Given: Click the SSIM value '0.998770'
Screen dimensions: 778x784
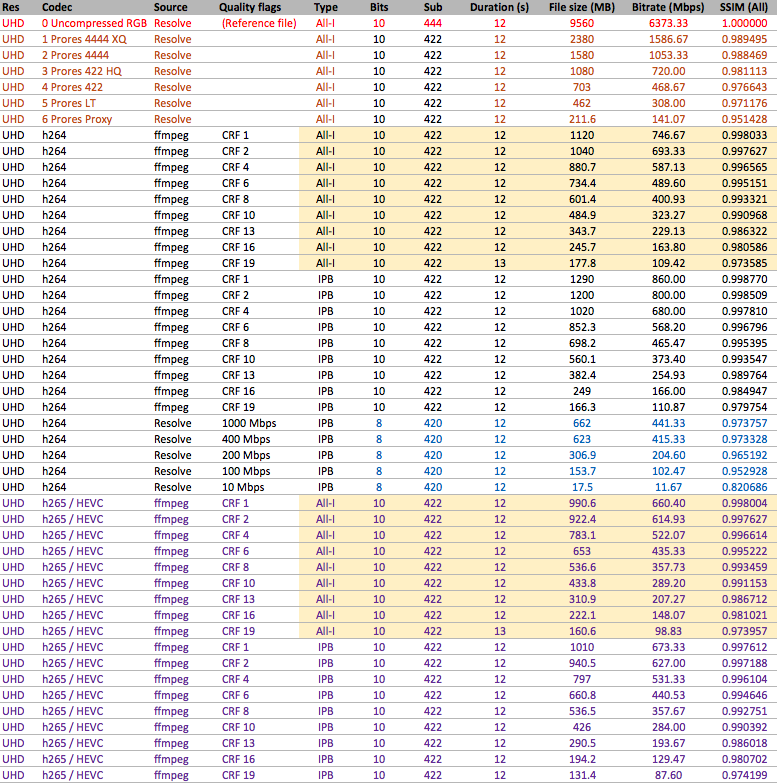Looking at the screenshot, I should pyautogui.click(x=744, y=280).
